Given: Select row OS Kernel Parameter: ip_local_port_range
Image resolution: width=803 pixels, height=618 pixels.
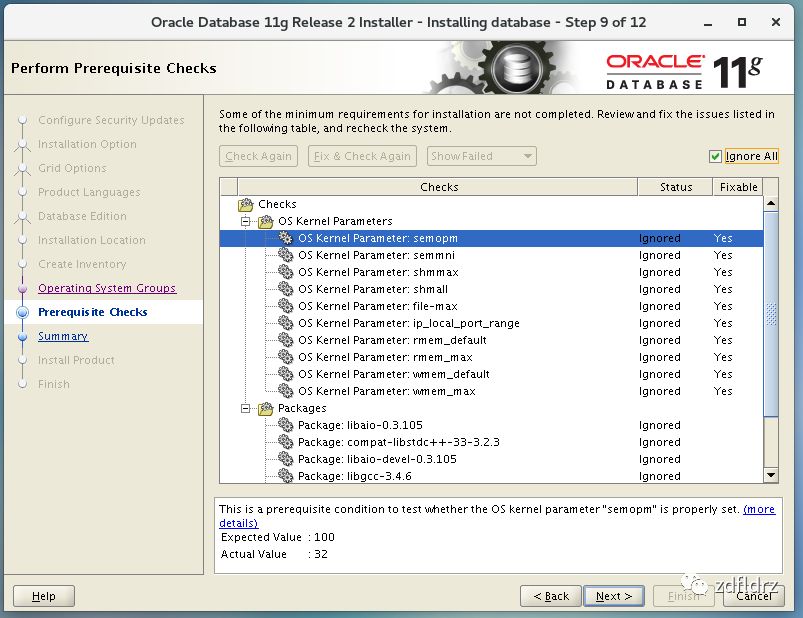Looking at the screenshot, I should pos(491,323).
